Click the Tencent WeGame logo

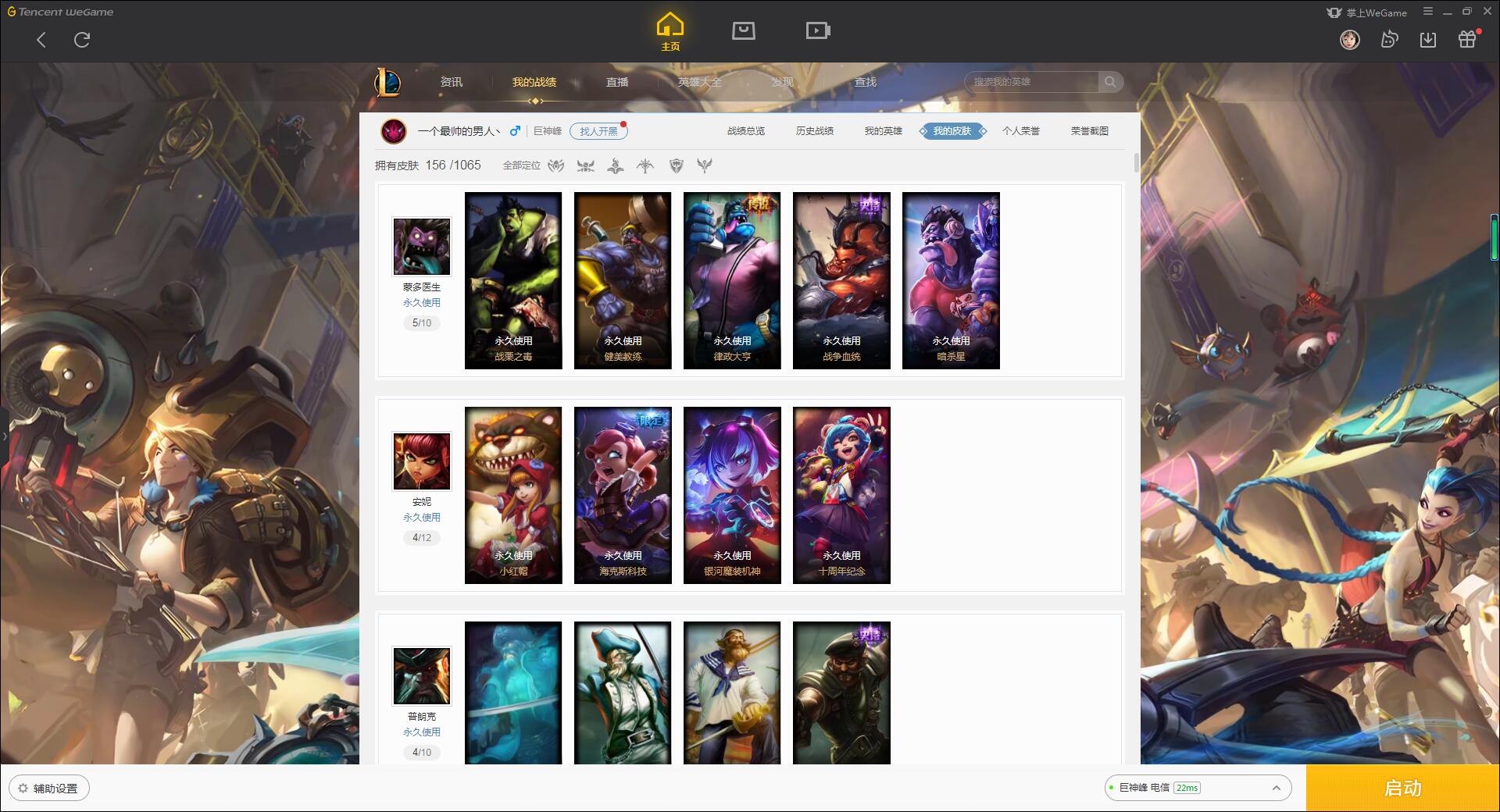[60, 12]
